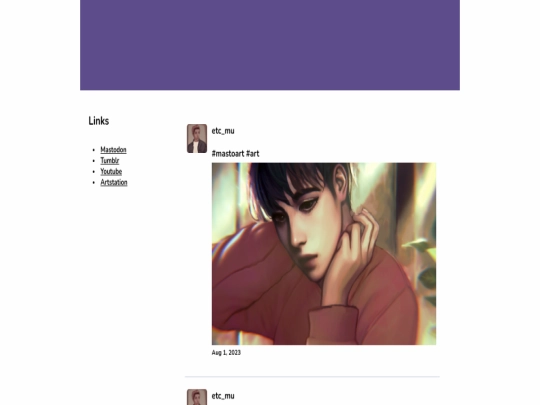The height and width of the screenshot is (405, 540).
Task: Click the Links sidebar heading
Action: 98,121
